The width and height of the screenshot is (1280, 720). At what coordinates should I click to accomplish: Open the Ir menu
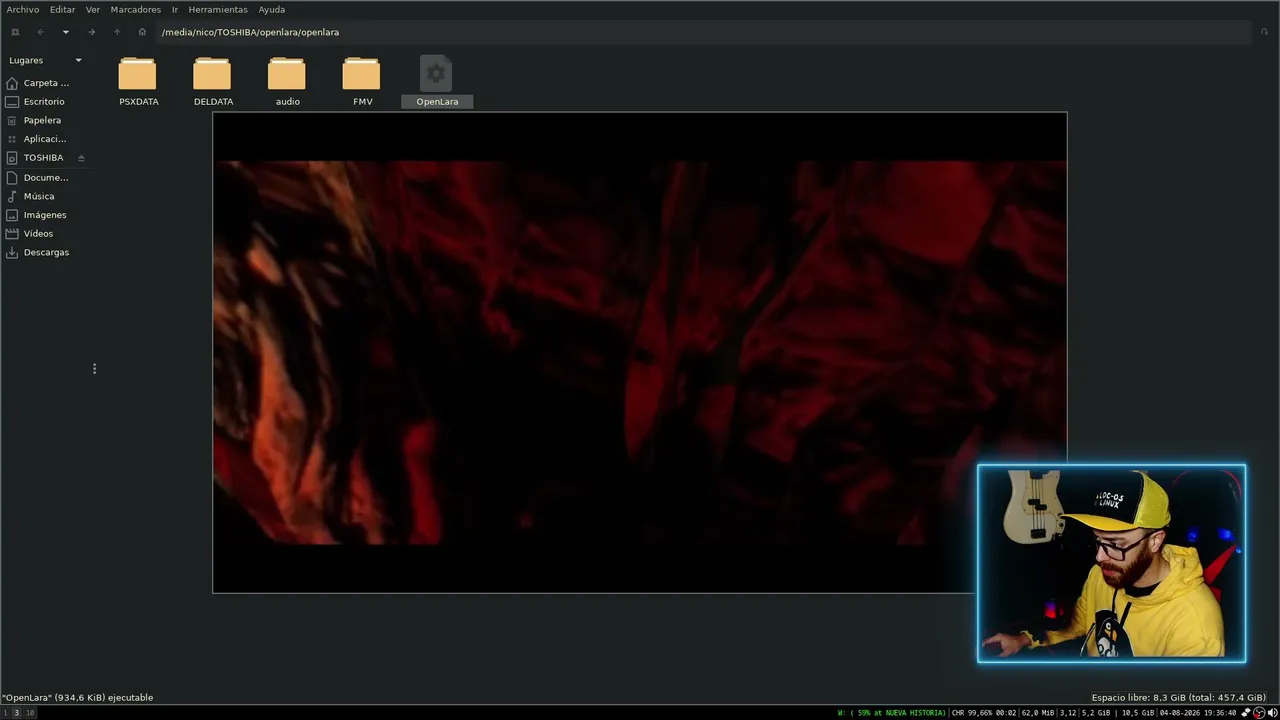click(x=175, y=10)
